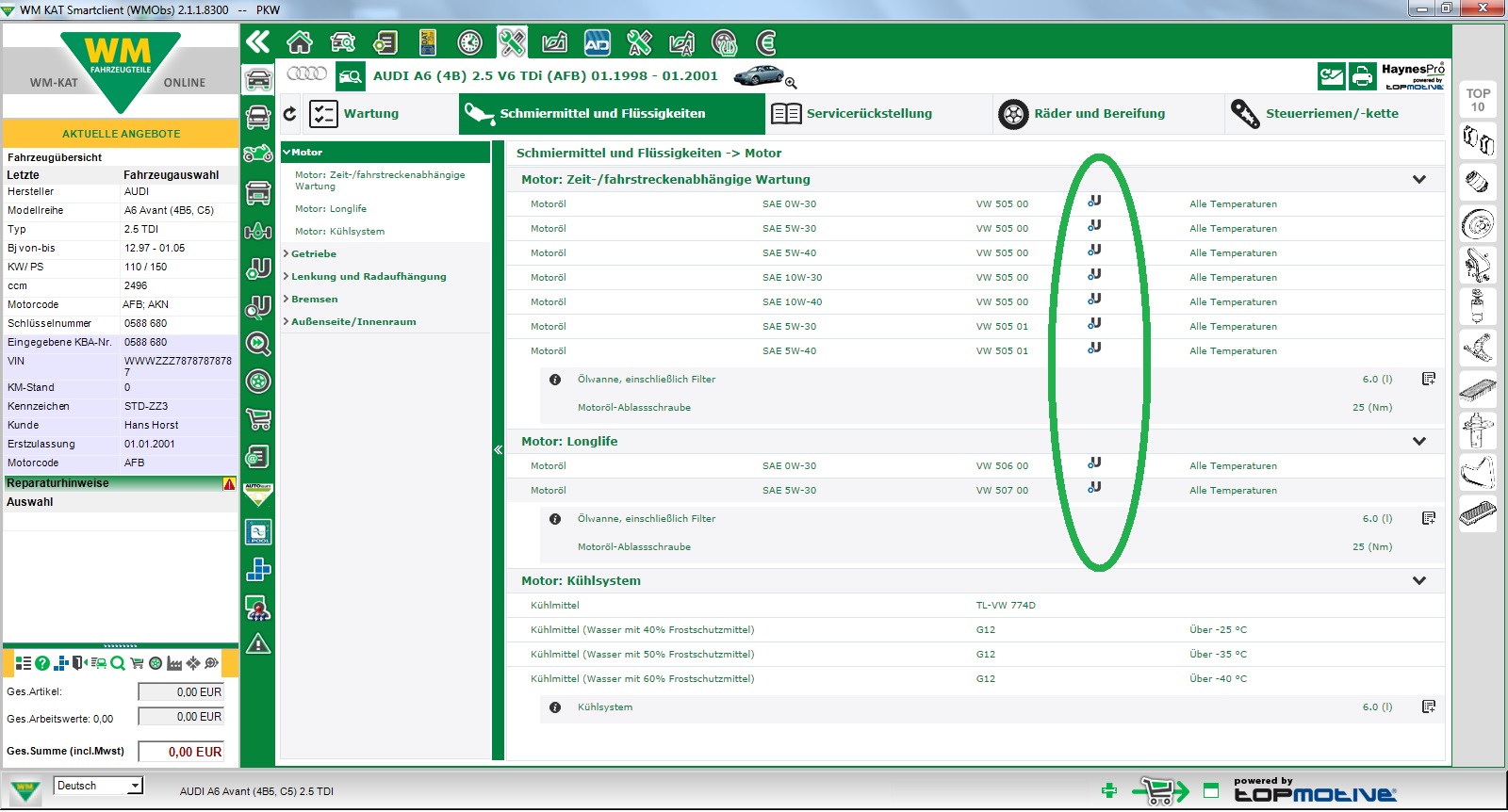The height and width of the screenshot is (812, 1508).
Task: Open the clock labor-times icon
Action: click(469, 42)
